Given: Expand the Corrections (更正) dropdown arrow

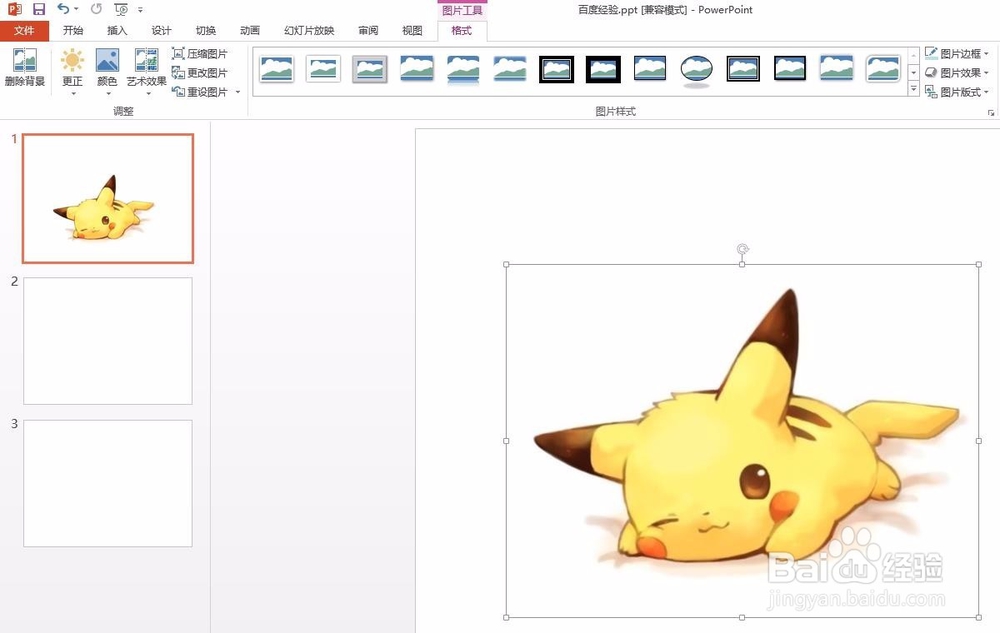Looking at the screenshot, I should click(73, 94).
